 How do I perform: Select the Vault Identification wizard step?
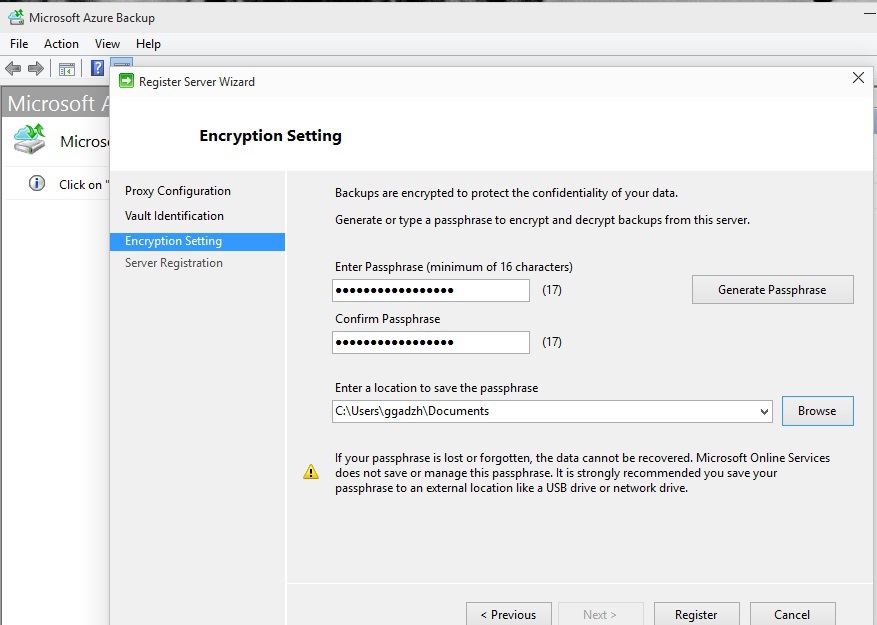[x=175, y=216]
